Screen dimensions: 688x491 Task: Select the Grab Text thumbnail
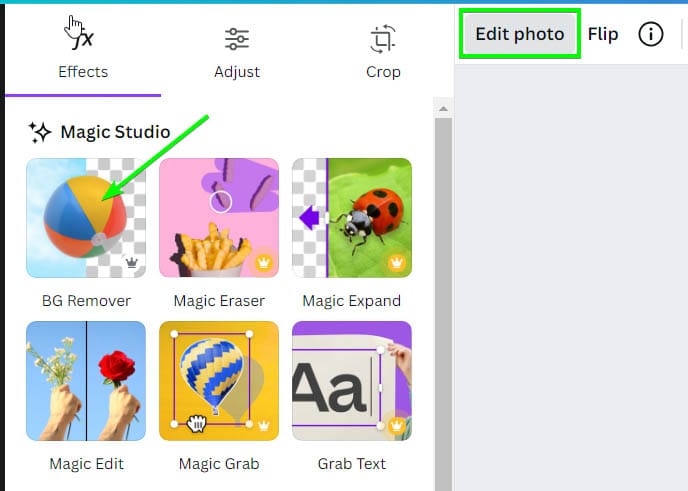point(351,381)
